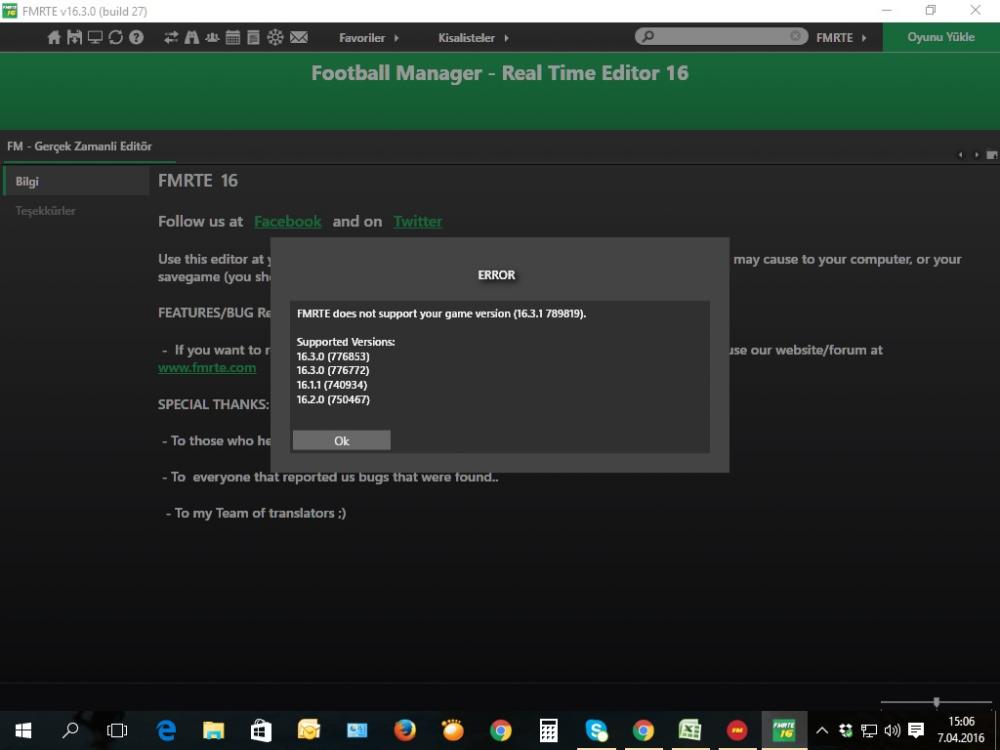Open the calendar icon in toolbar
The height and width of the screenshot is (750, 1000).
click(x=233, y=38)
